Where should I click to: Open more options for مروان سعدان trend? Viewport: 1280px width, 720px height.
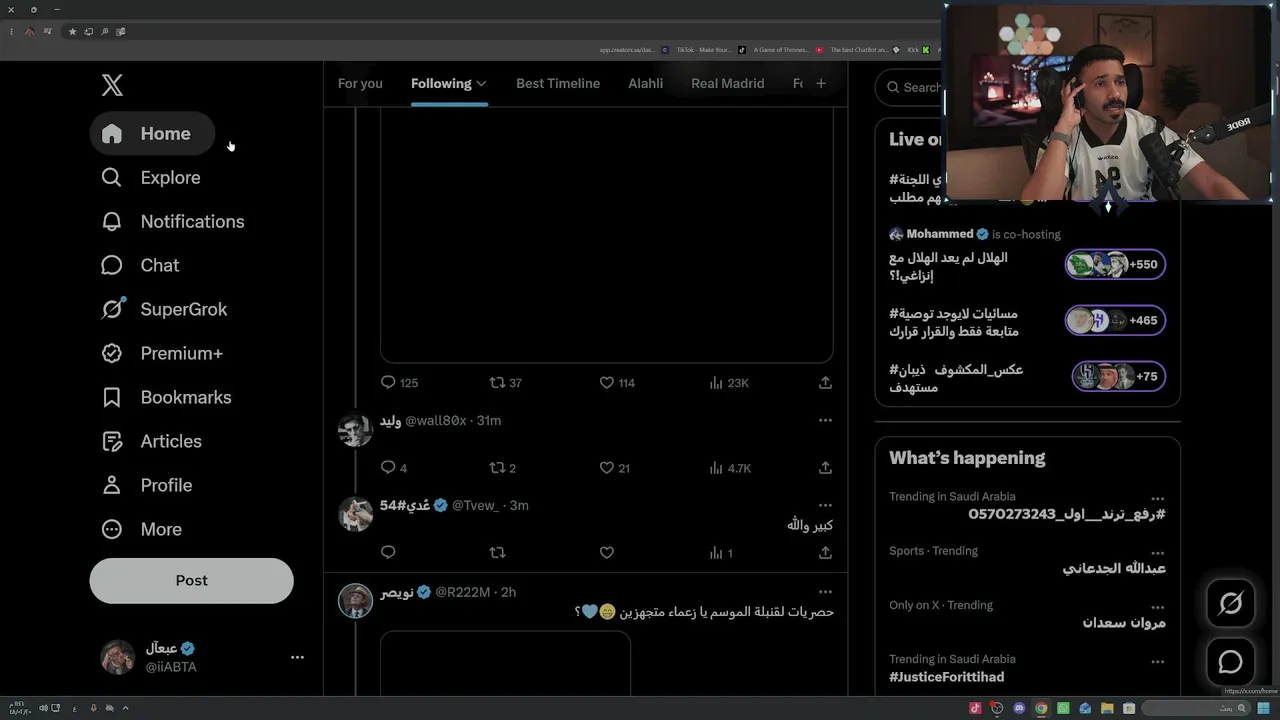[1157, 605]
